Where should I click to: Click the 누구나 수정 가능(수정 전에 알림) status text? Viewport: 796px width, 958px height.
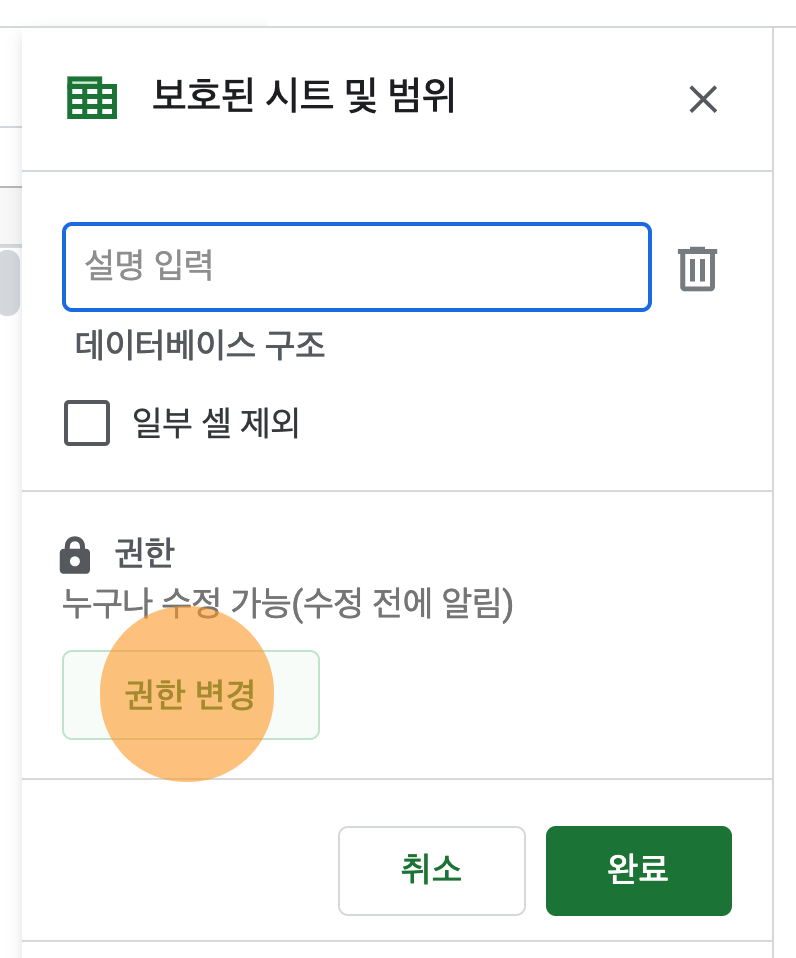tap(287, 604)
